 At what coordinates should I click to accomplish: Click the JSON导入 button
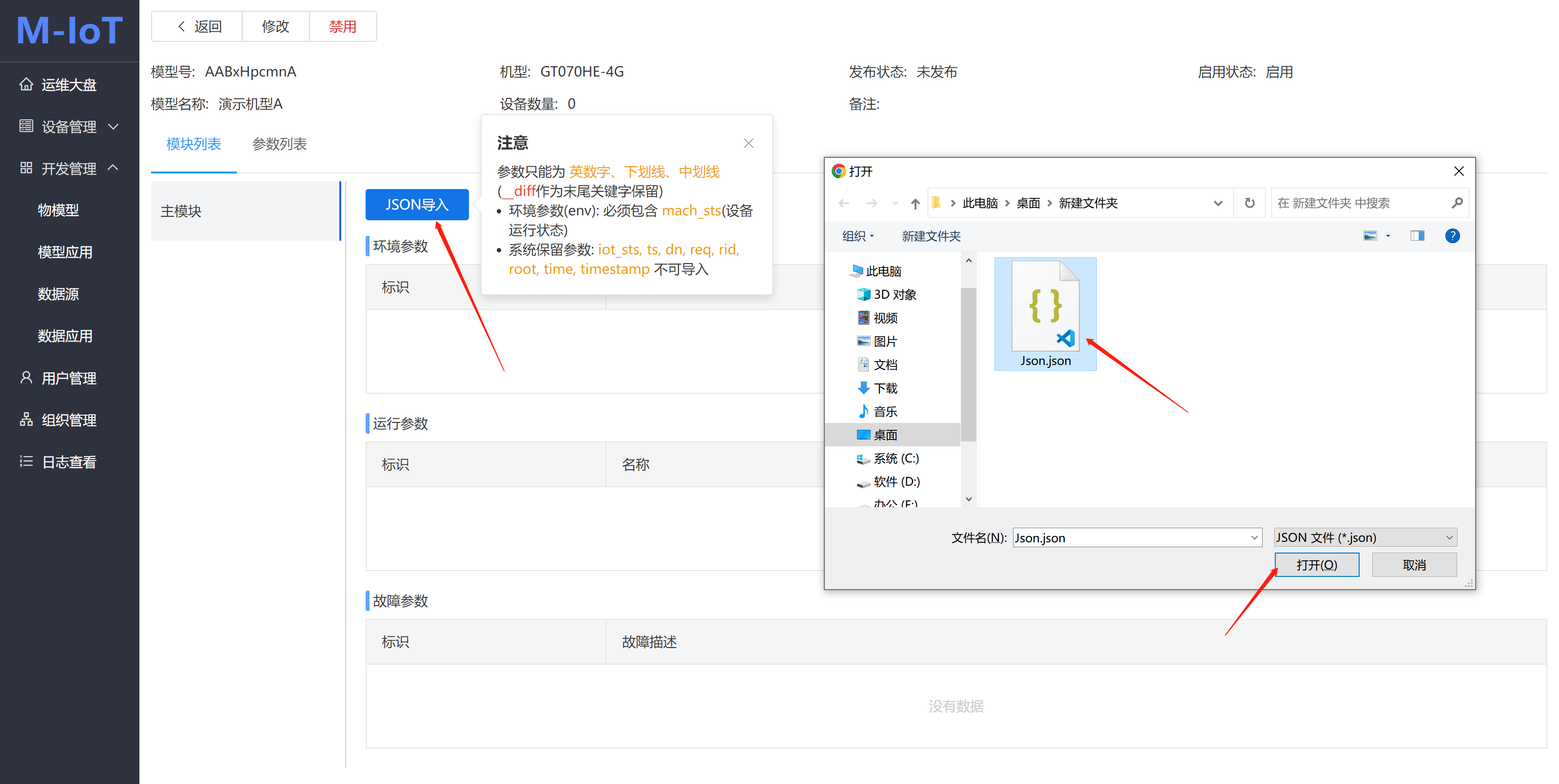coord(417,205)
